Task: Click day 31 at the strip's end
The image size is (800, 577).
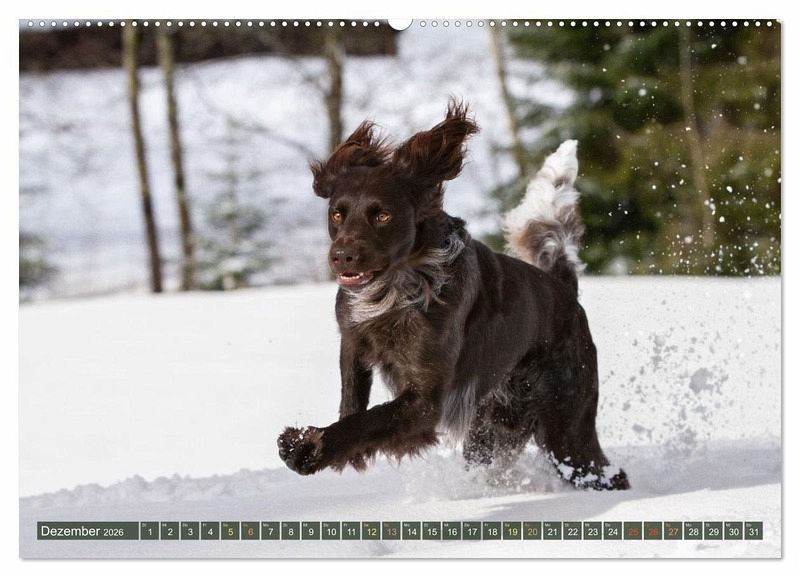Action: (753, 531)
